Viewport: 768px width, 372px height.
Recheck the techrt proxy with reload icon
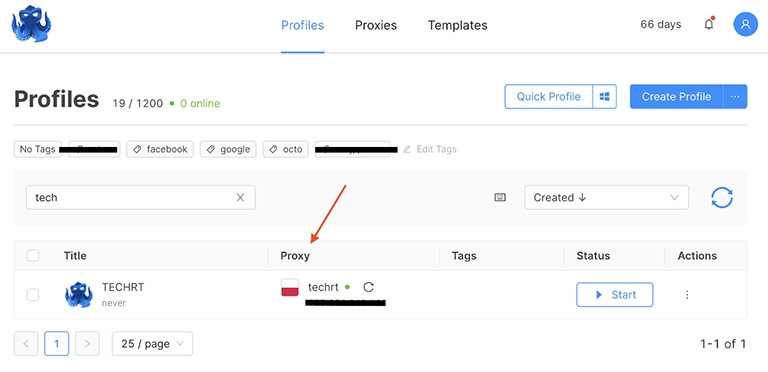pyautogui.click(x=369, y=287)
